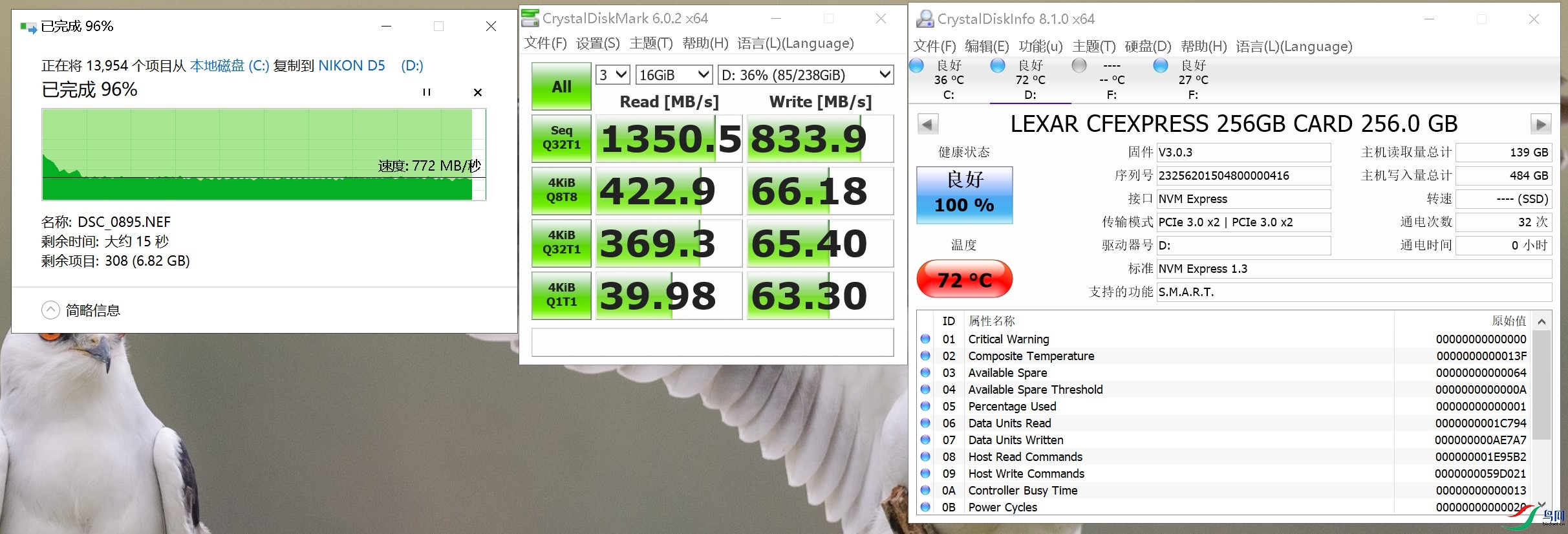Image resolution: width=1568 pixels, height=534 pixels.
Task: Go to previous disk with left arrow
Action: (928, 123)
